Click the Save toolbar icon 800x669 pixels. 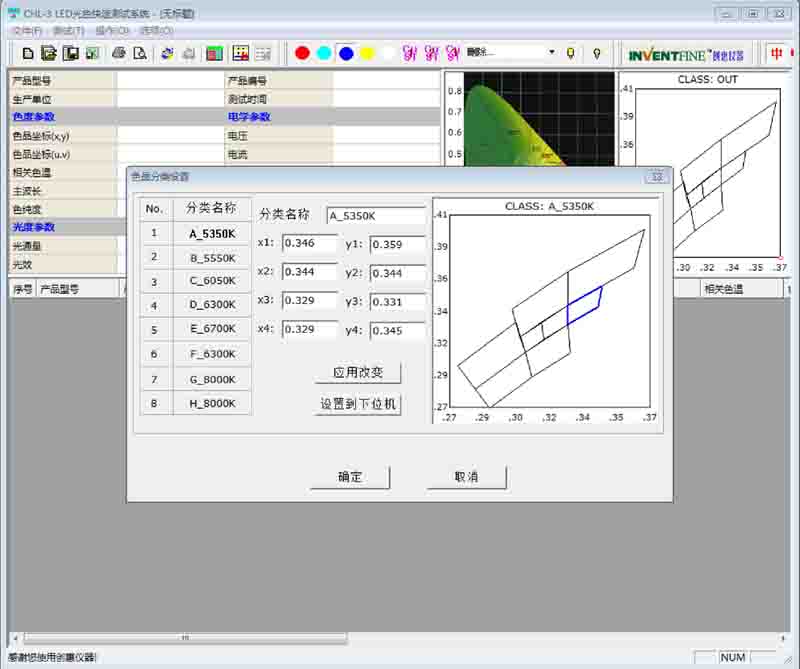(70, 53)
